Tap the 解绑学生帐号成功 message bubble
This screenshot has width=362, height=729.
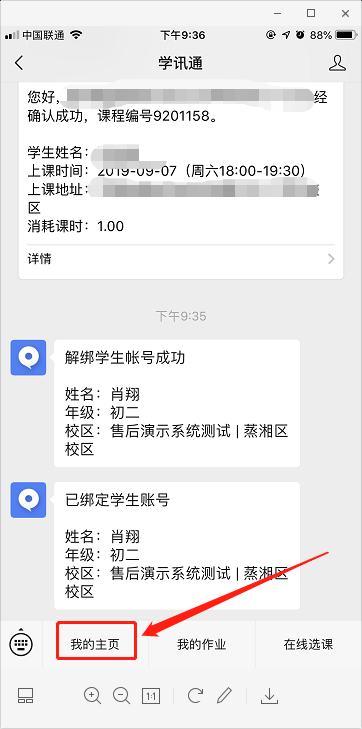tap(177, 403)
